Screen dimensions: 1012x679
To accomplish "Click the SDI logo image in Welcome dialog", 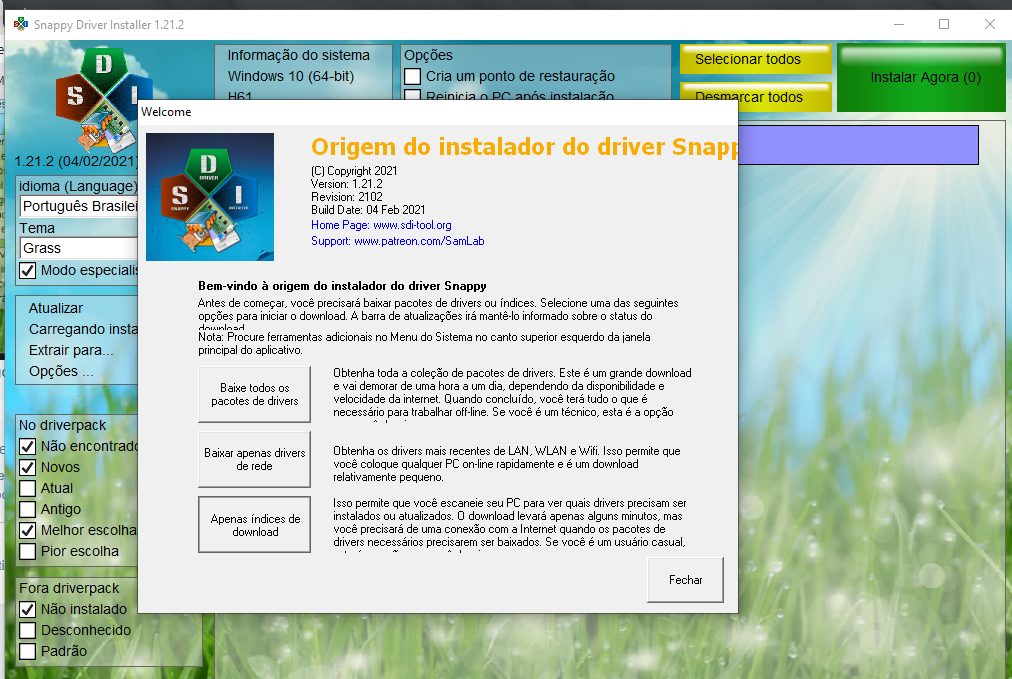I will tap(210, 197).
